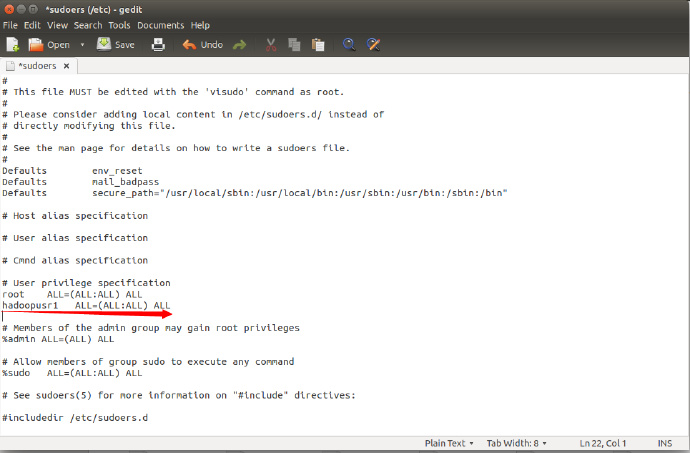Click the Open button label
The image size is (690, 453).
[x=59, y=45]
